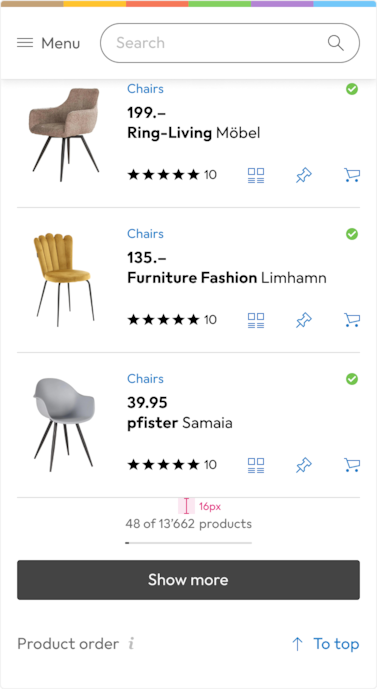Viewport: 377px width, 689px height.
Task: Focus the Search input field
Action: point(230,43)
